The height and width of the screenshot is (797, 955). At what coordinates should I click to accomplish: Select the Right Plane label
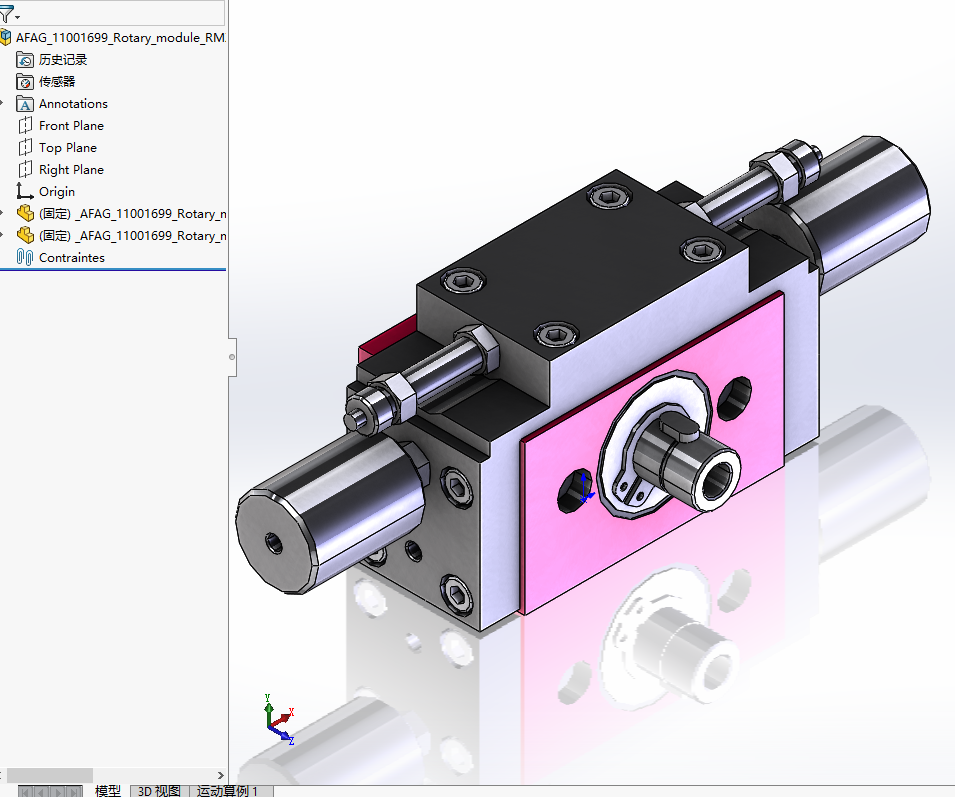pos(71,169)
